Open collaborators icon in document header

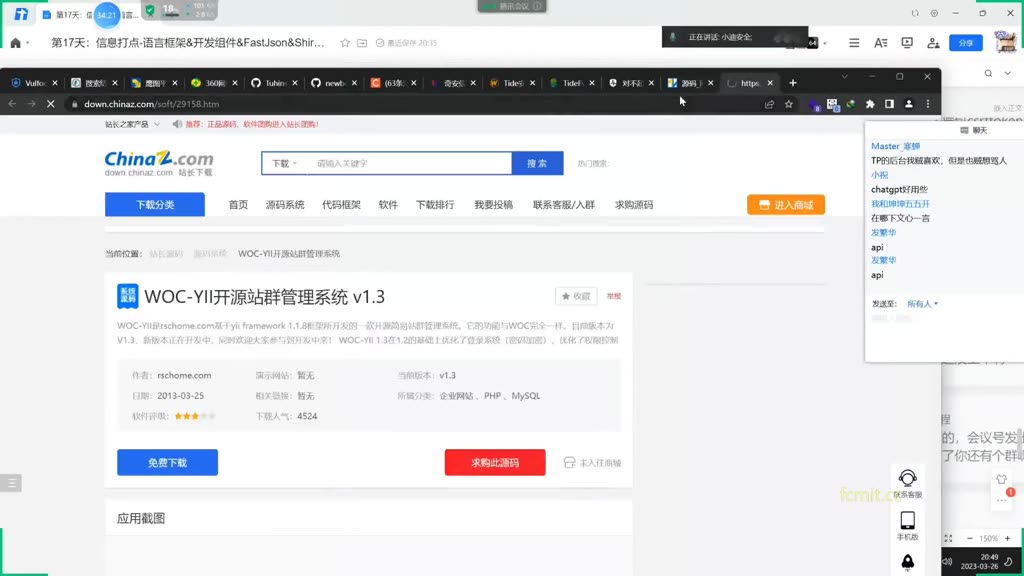point(933,42)
